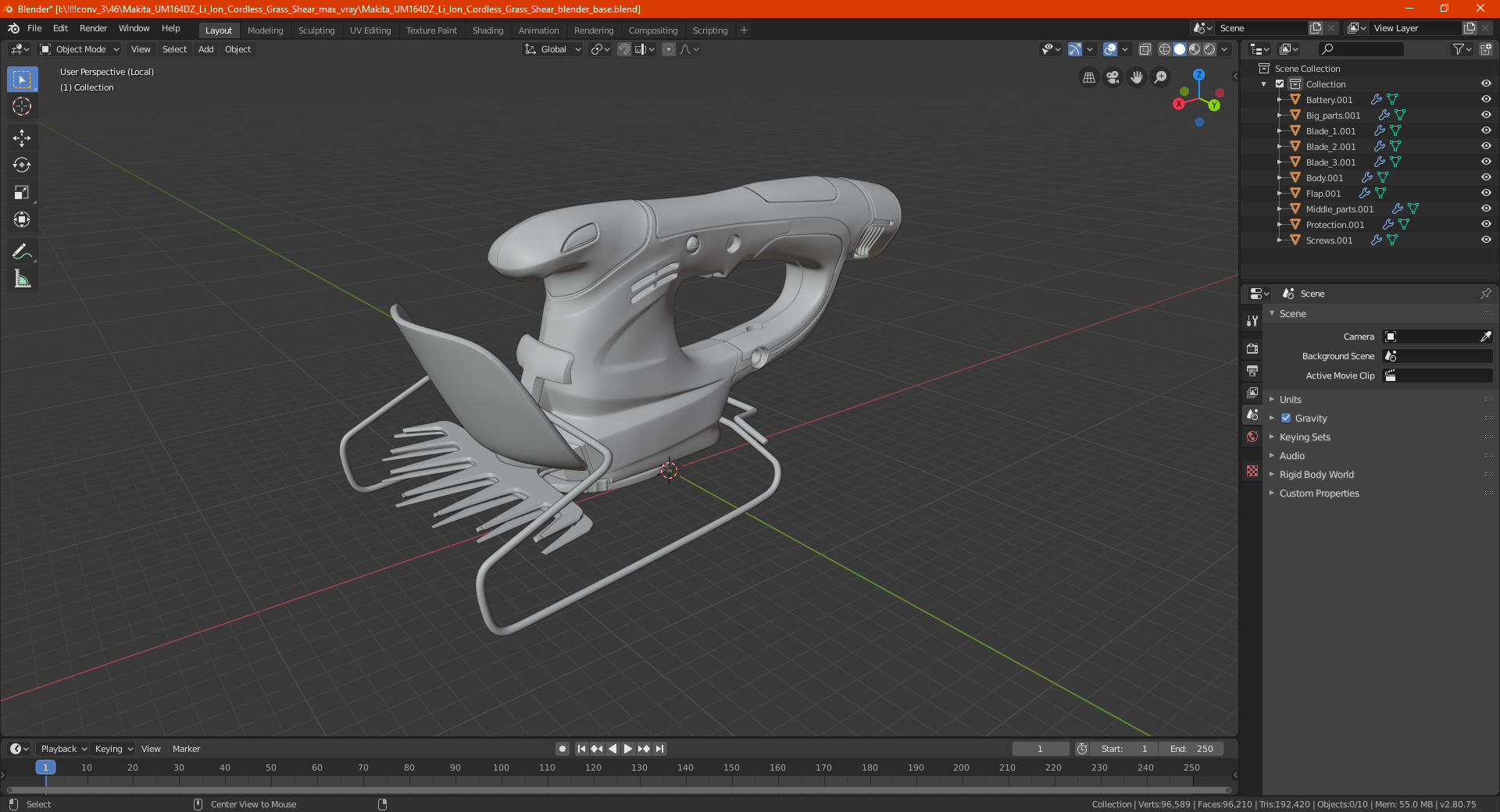Click modifier wrench icon of Battery.001
The width and height of the screenshot is (1500, 812).
[1377, 100]
